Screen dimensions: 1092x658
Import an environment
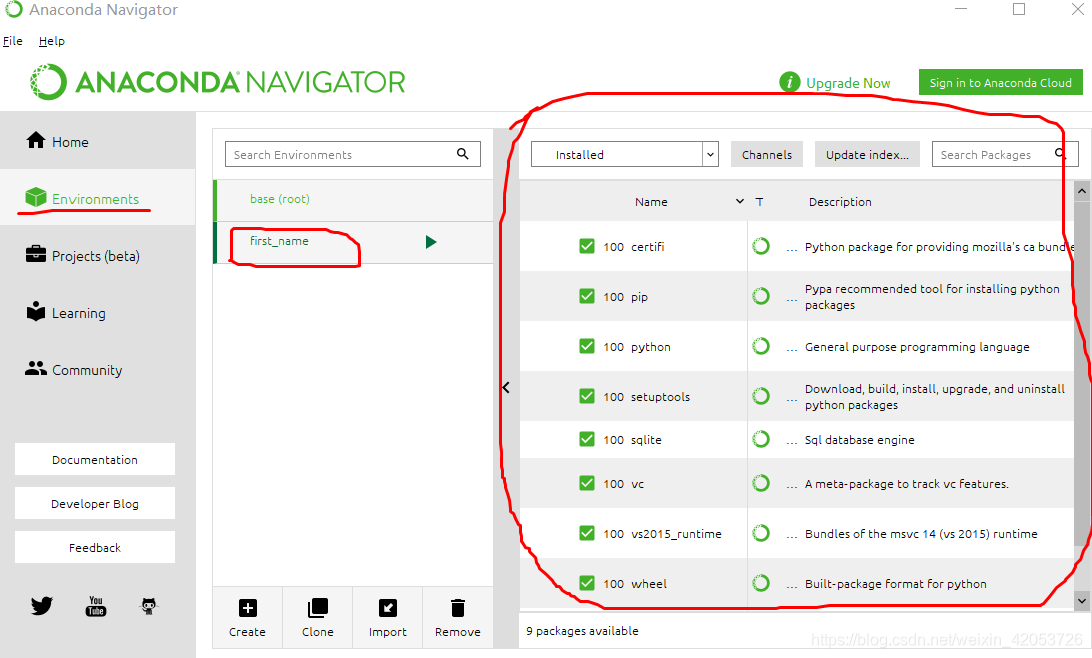click(388, 617)
